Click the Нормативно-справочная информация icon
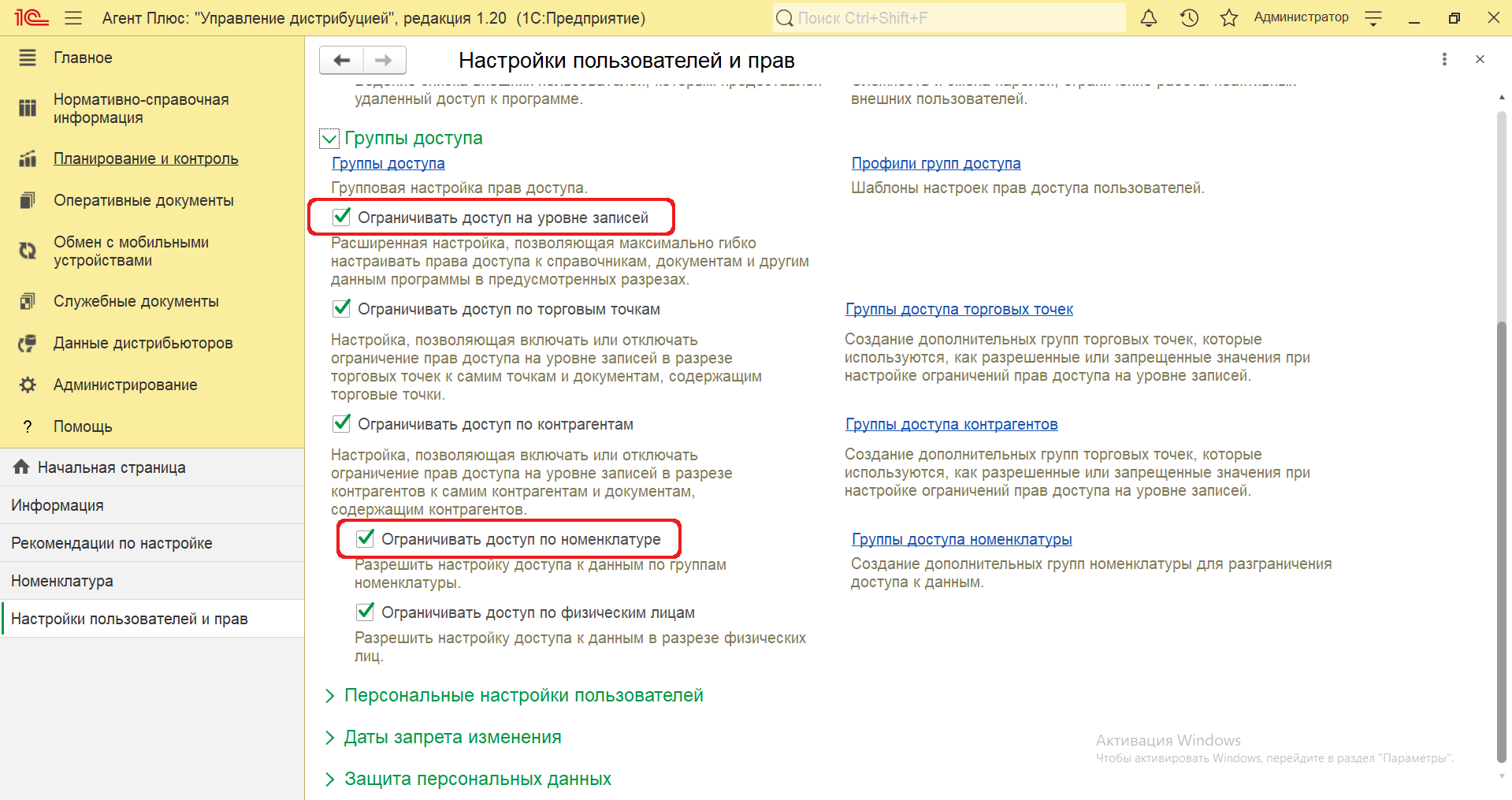1512x800 pixels. [x=28, y=108]
